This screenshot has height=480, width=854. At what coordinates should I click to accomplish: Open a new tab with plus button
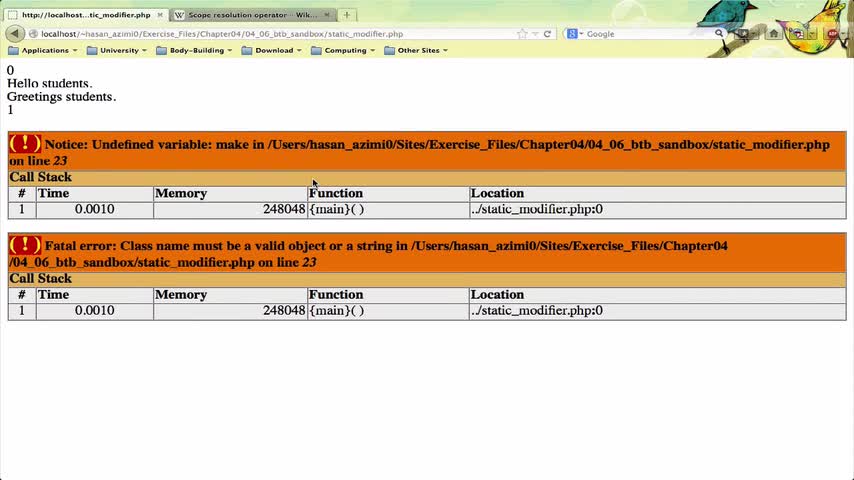(x=346, y=15)
